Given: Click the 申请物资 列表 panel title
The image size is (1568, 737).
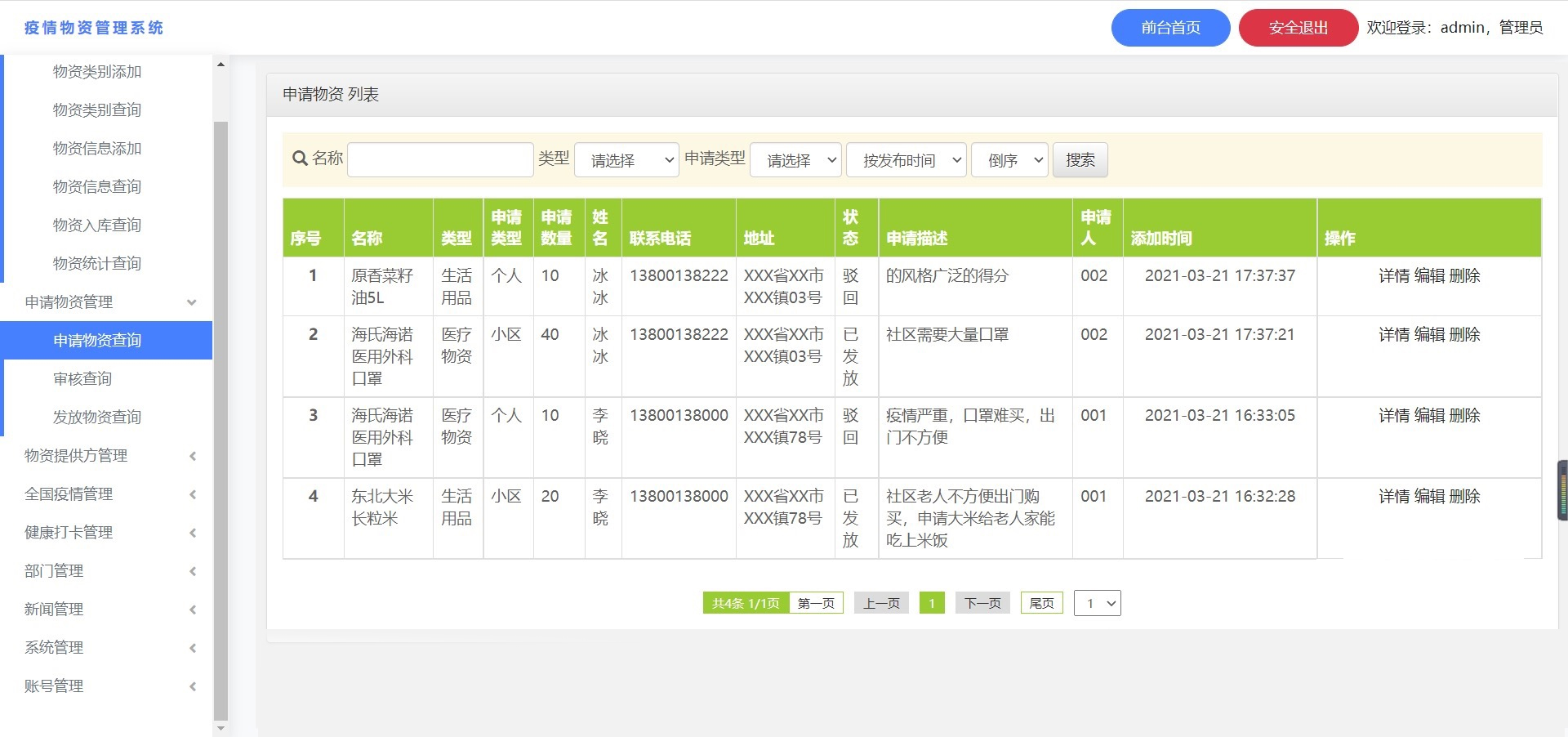Looking at the screenshot, I should (x=331, y=95).
